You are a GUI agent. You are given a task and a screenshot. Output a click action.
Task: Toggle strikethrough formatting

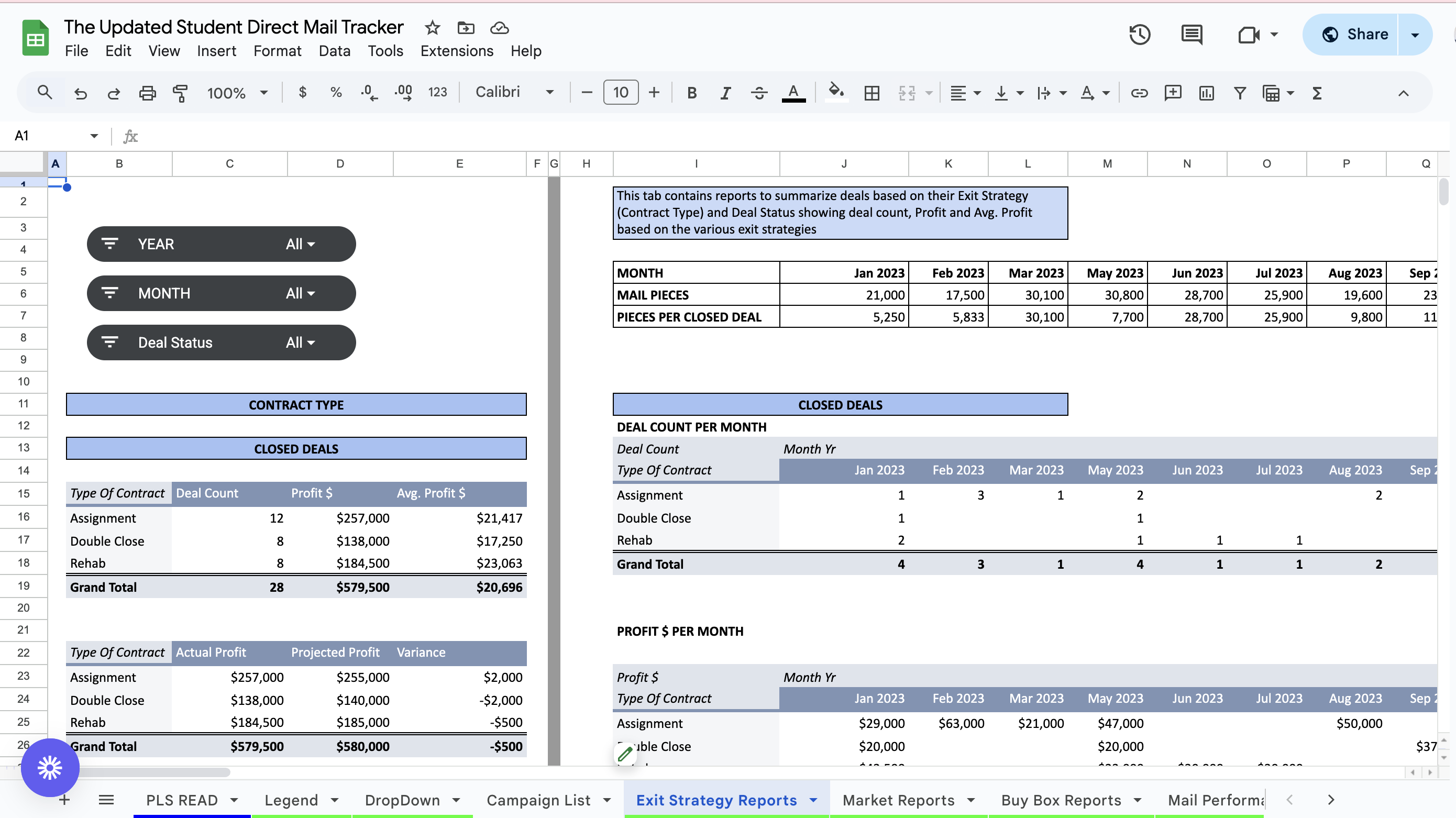[x=759, y=93]
